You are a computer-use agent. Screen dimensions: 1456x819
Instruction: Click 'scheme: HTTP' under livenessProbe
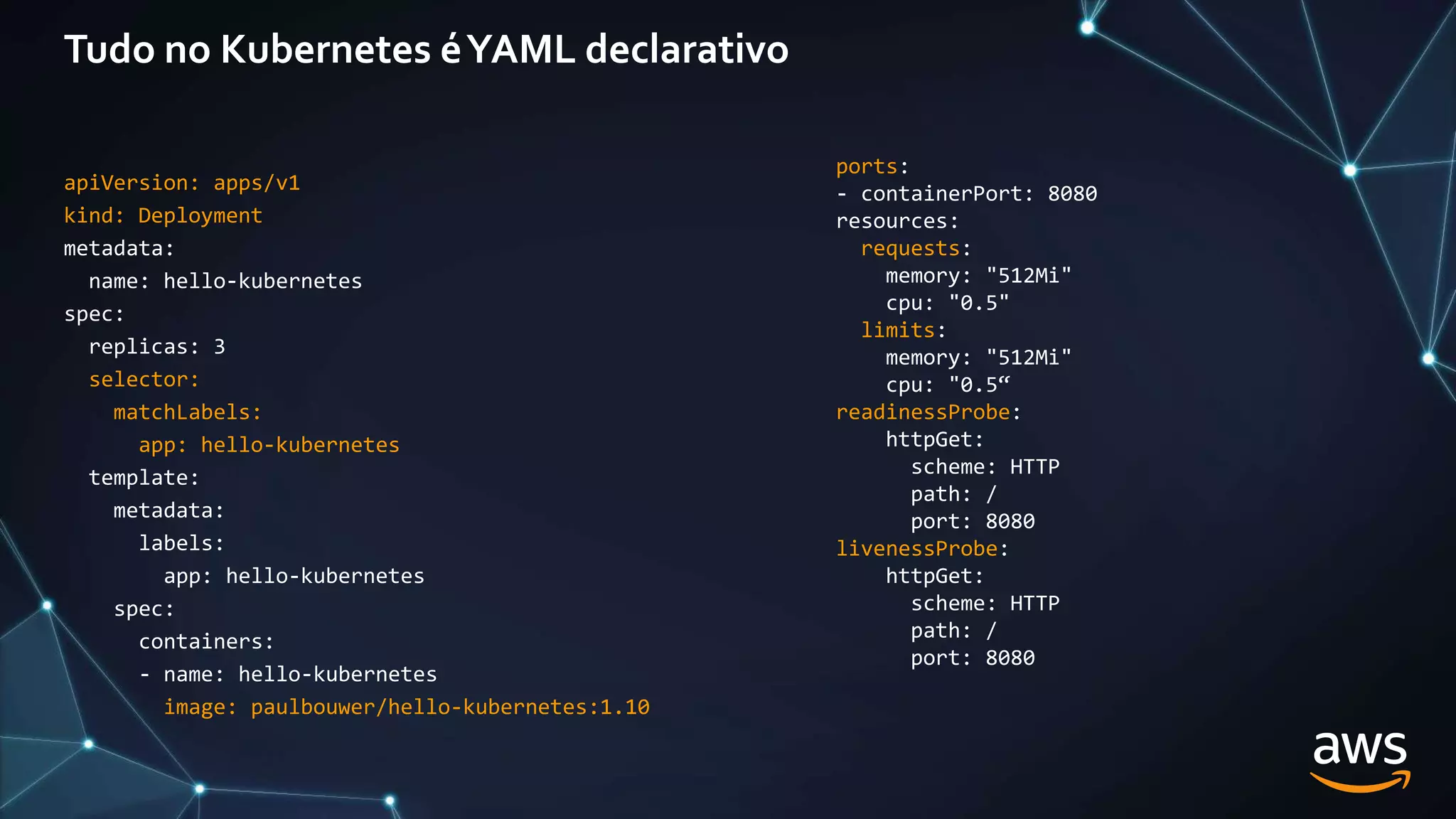[985, 603]
